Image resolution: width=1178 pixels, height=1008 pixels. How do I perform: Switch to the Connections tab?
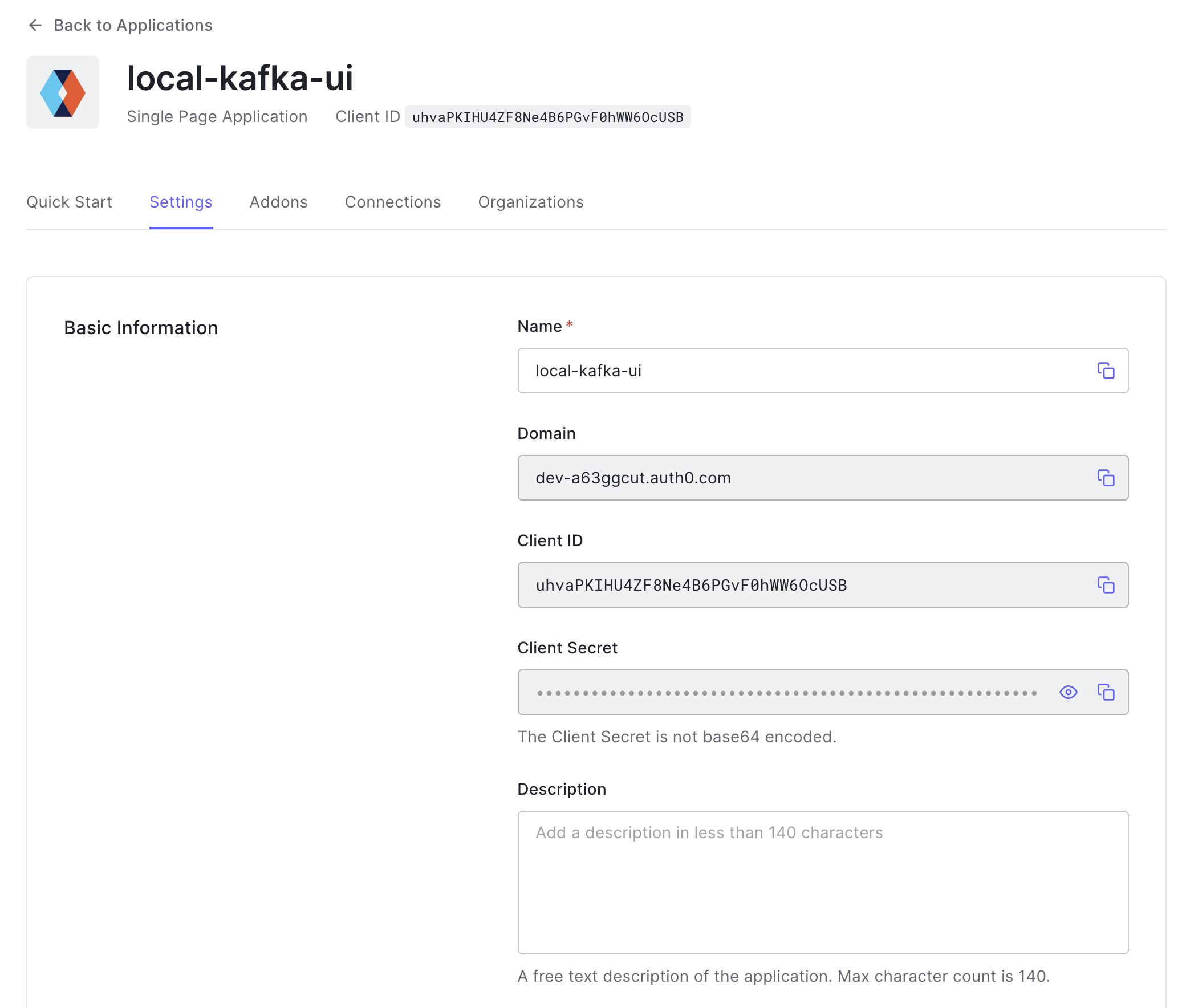[393, 202]
